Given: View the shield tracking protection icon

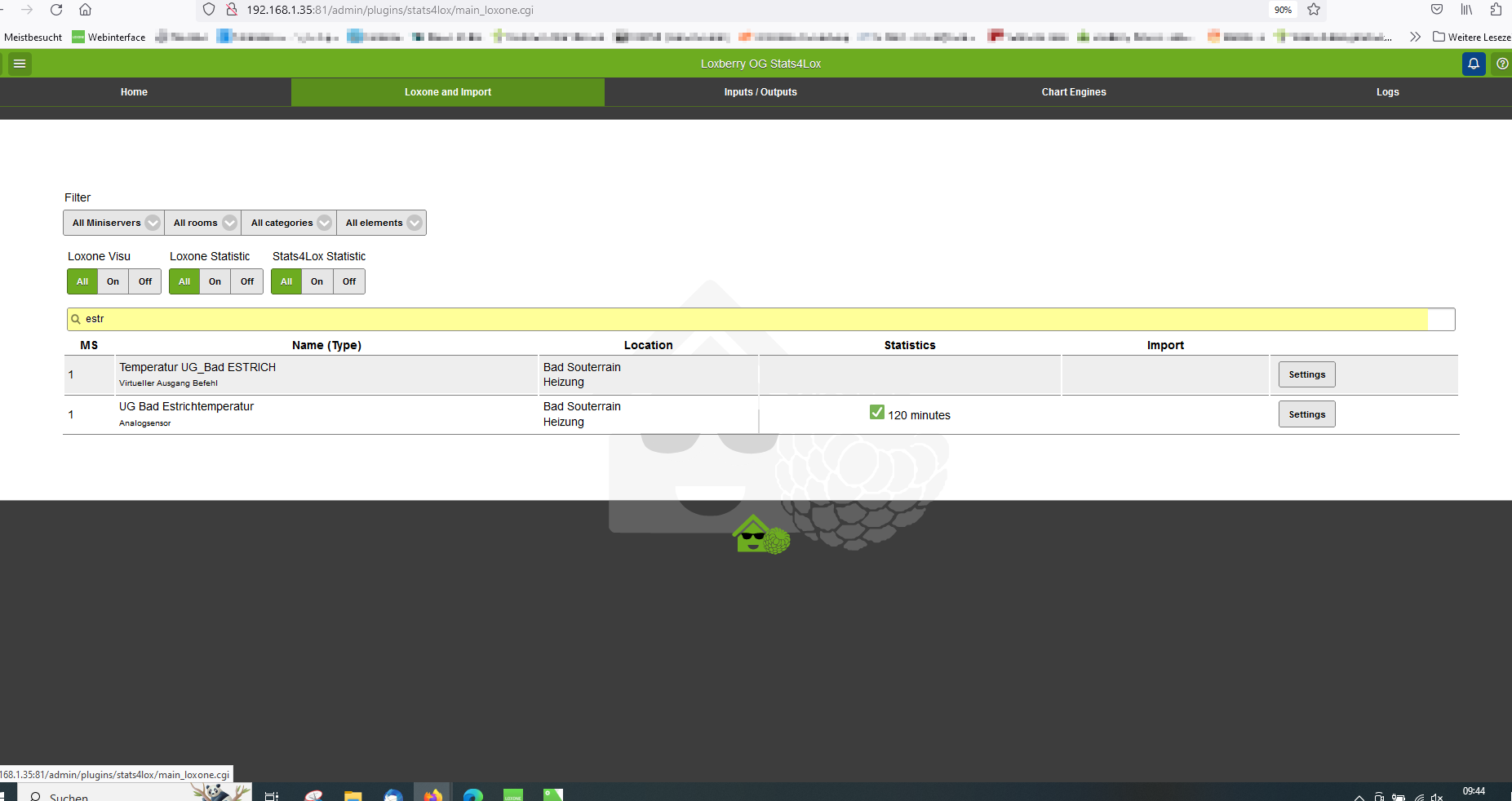Looking at the screenshot, I should [209, 10].
